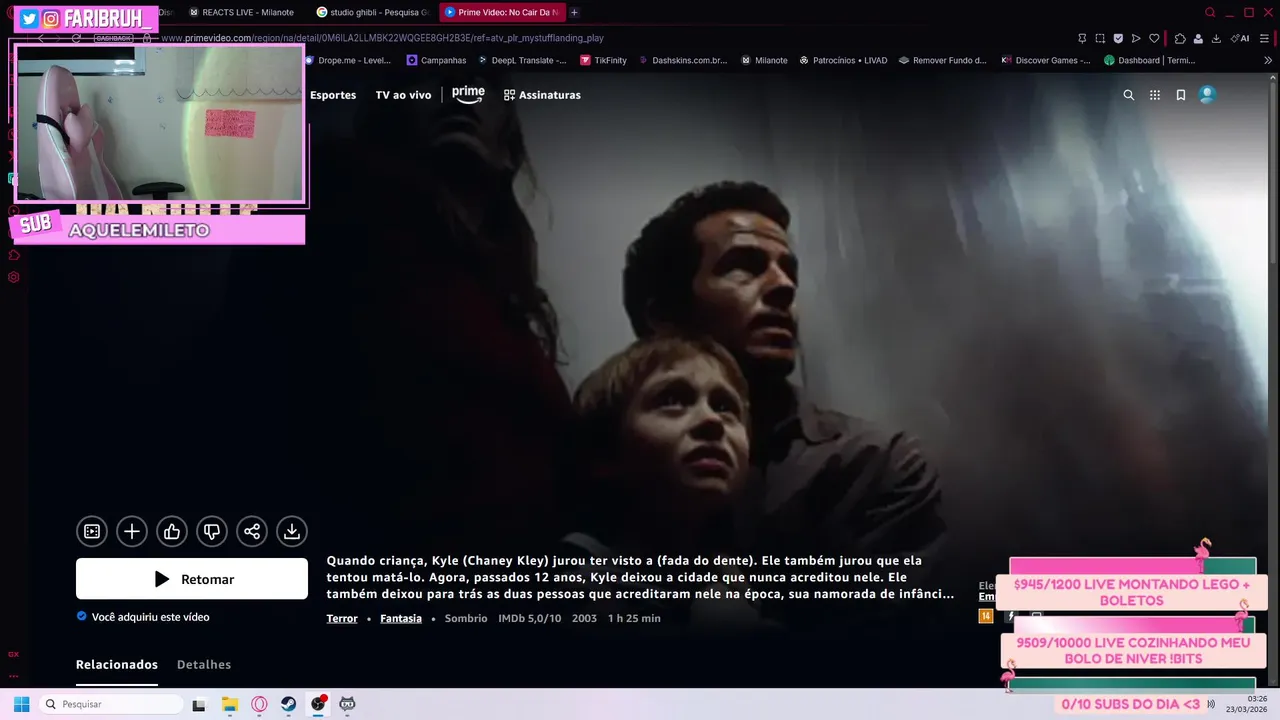This screenshot has height=720, width=1280.
Task: Open Milanote bookmark in bookmarks bar
Action: pyautogui.click(x=764, y=60)
